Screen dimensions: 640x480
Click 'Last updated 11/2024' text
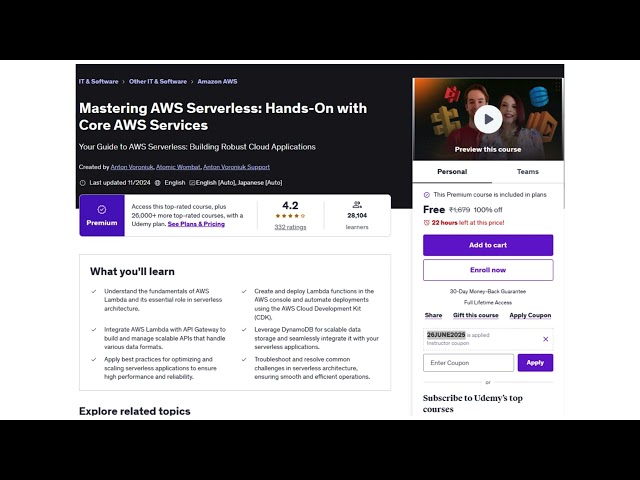(x=120, y=183)
